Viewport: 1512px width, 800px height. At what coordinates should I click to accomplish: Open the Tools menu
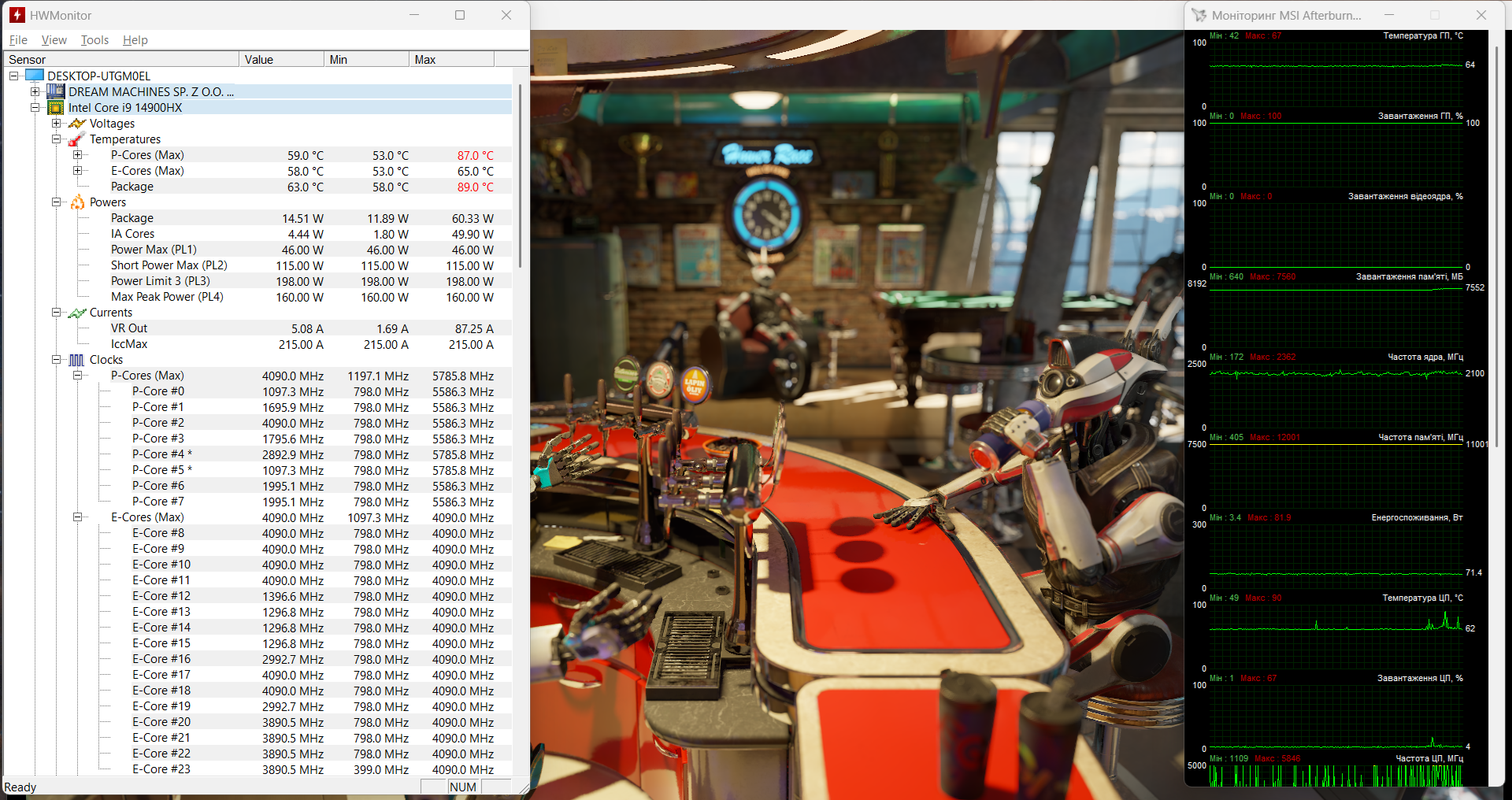pyautogui.click(x=94, y=40)
